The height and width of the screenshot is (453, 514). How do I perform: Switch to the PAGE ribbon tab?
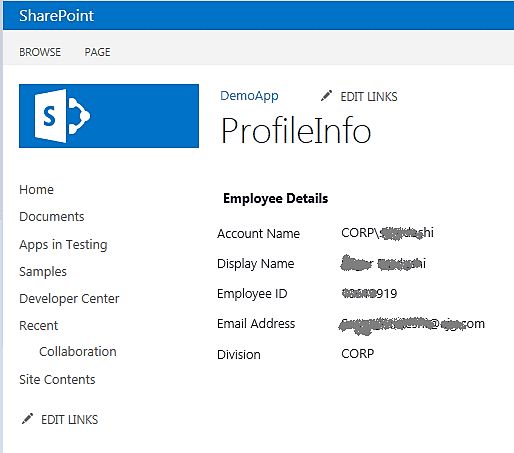point(97,52)
